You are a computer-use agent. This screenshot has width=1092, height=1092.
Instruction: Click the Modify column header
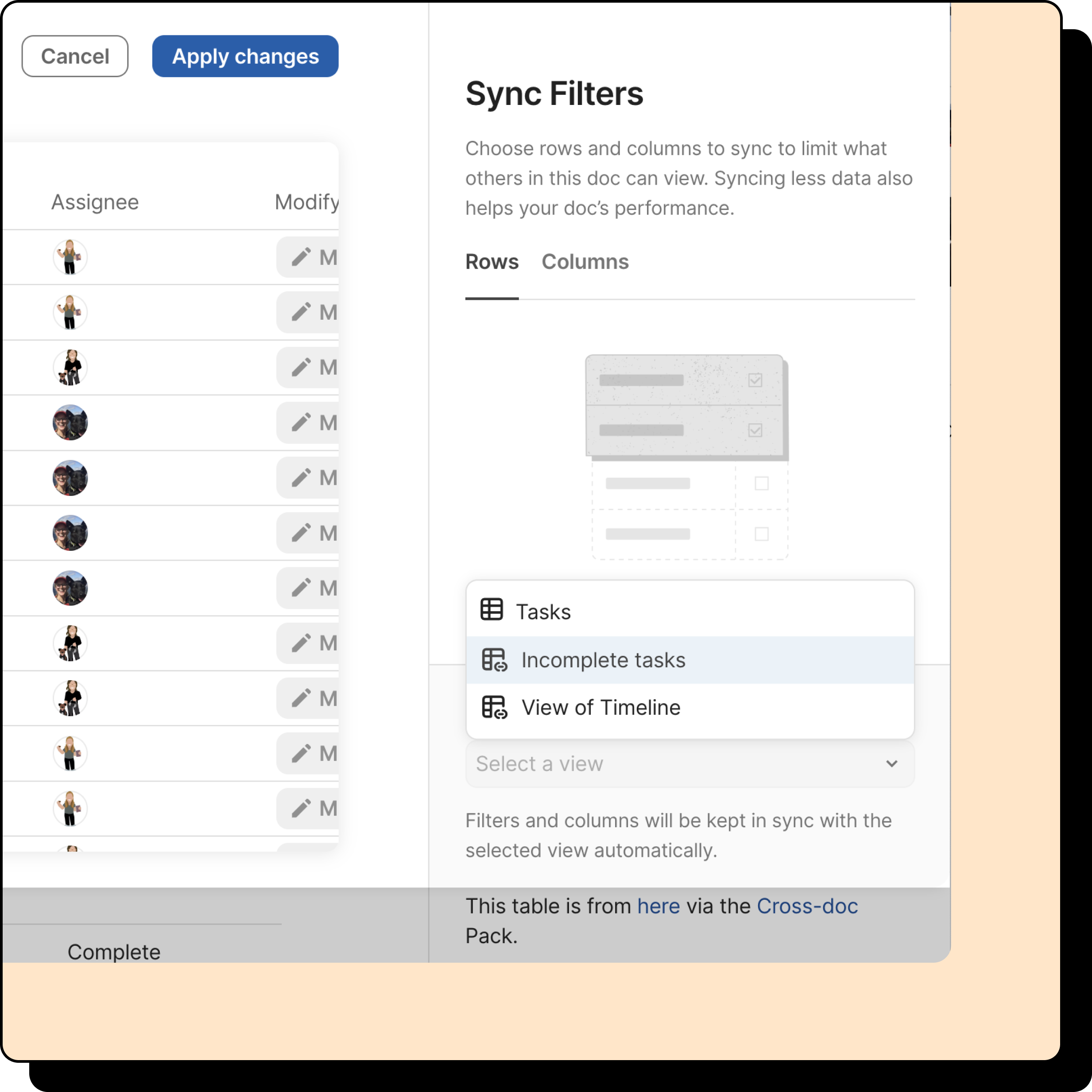pos(307,202)
